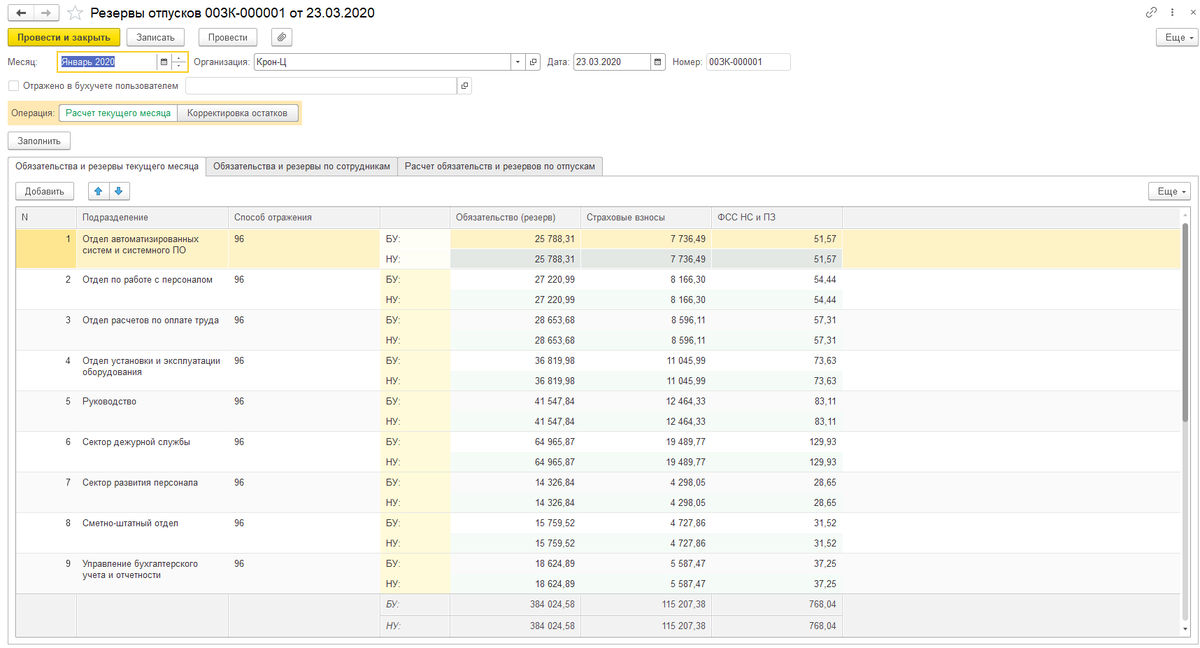This screenshot has height=648, width=1200.
Task: Move row up with blue arrow
Action: click(98, 191)
